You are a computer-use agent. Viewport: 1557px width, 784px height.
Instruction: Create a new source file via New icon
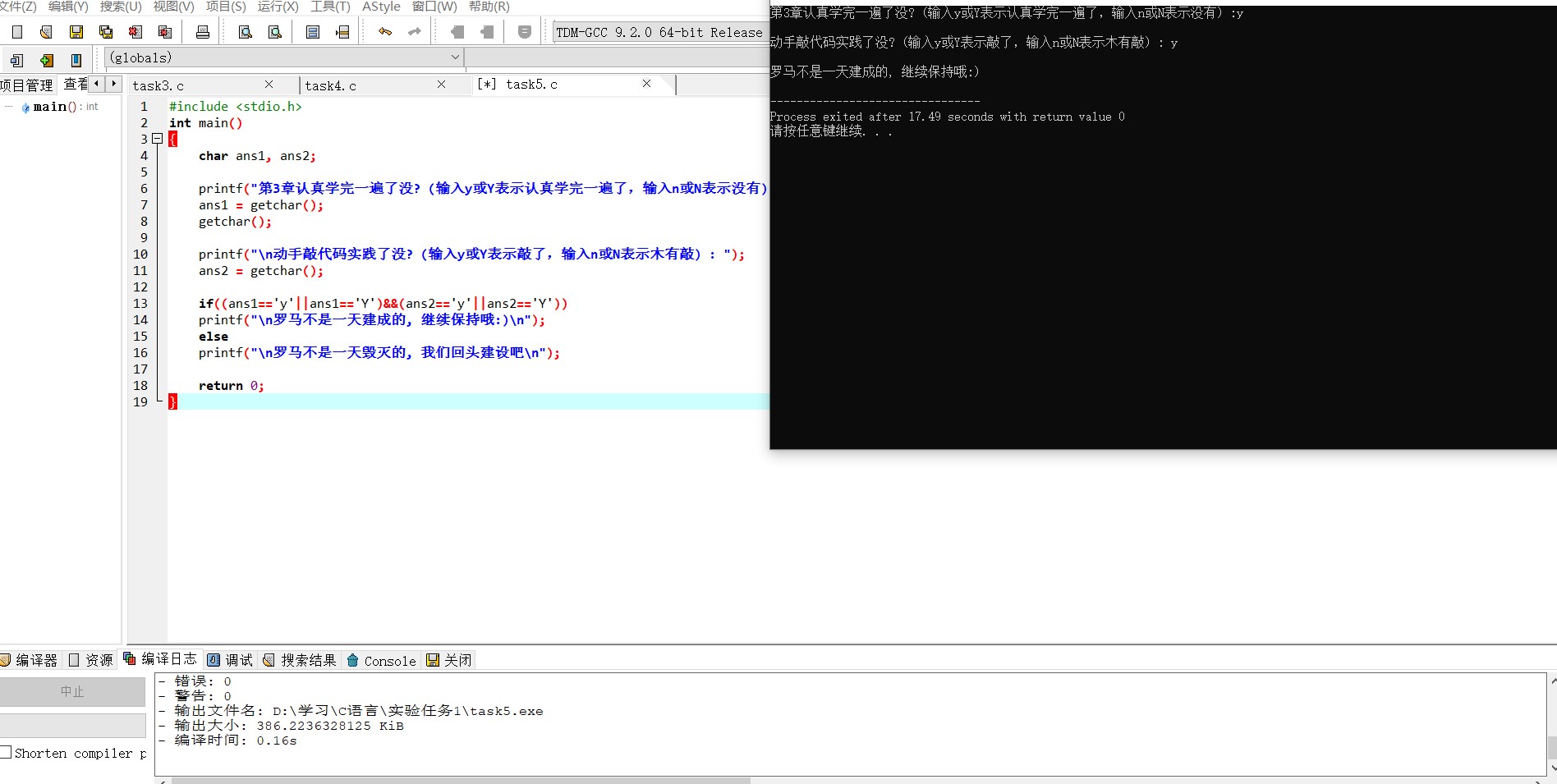[17, 32]
